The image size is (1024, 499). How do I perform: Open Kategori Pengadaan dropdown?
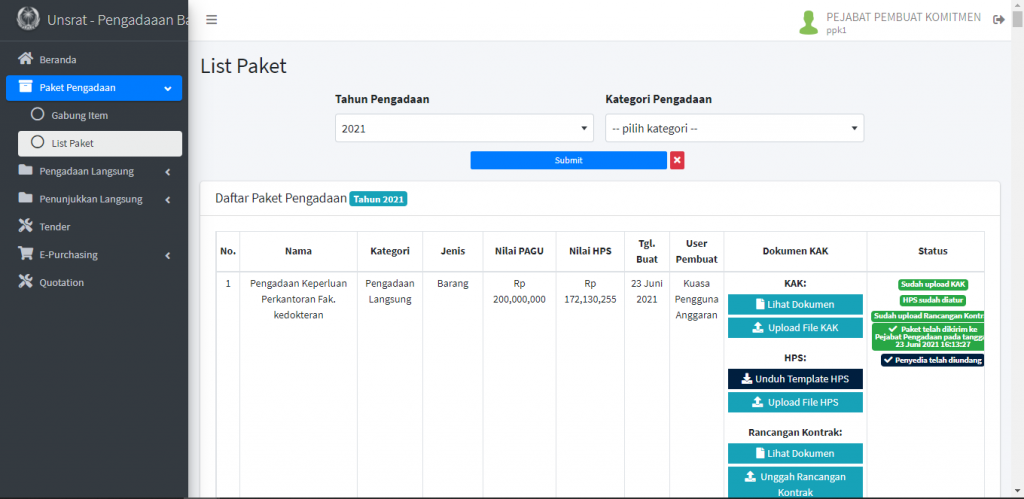734,128
